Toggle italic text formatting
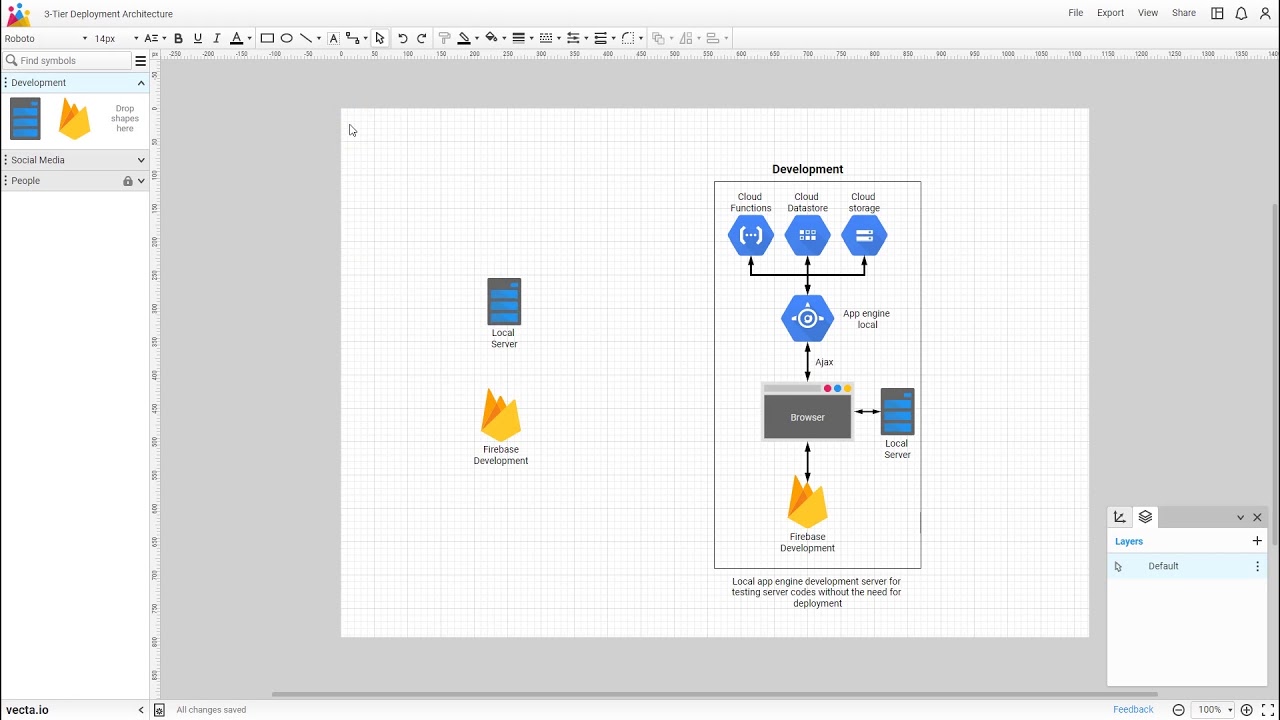Screen dimensions: 1280x720 (216, 38)
